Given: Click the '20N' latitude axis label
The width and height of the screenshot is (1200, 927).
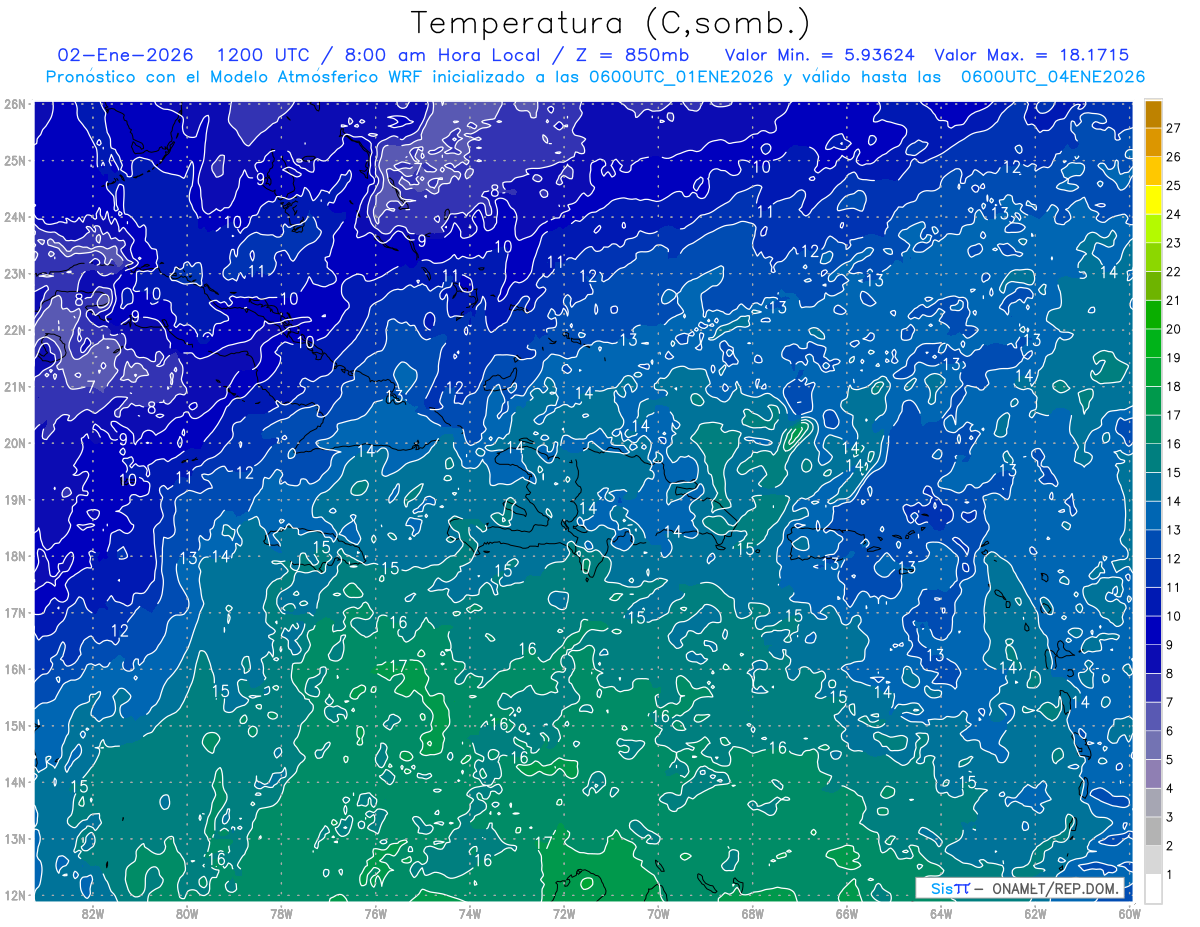Looking at the screenshot, I should point(14,443).
